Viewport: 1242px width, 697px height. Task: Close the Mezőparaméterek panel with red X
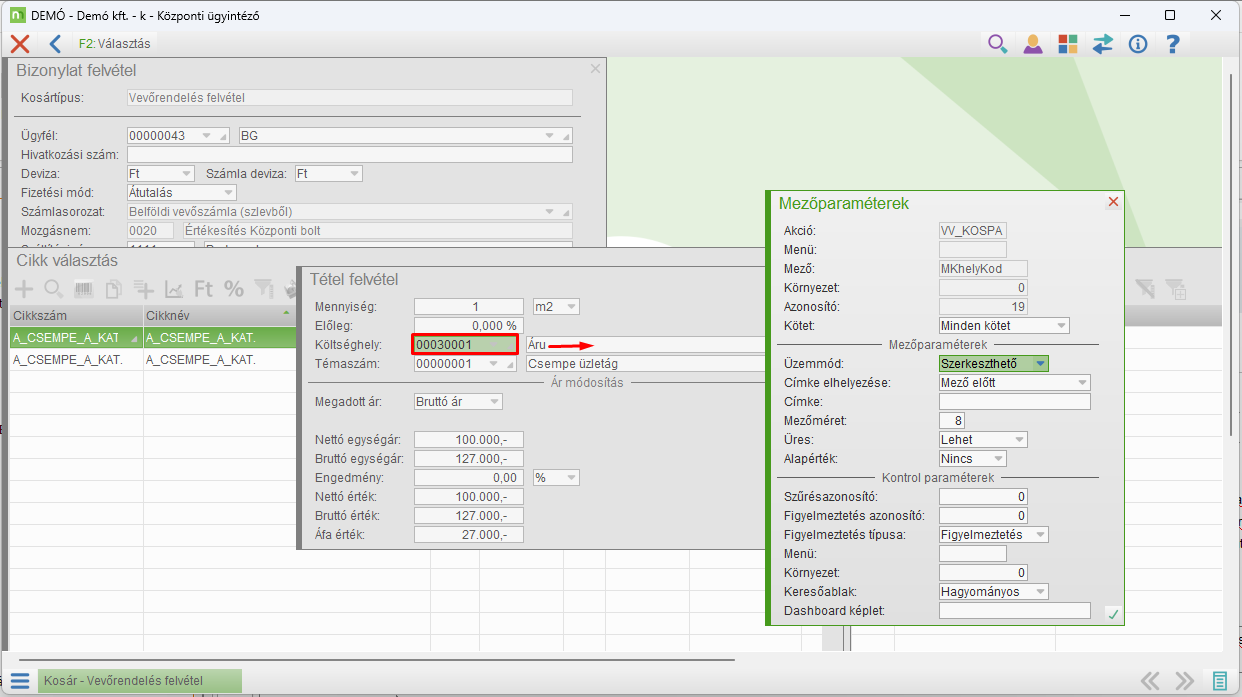(1113, 202)
